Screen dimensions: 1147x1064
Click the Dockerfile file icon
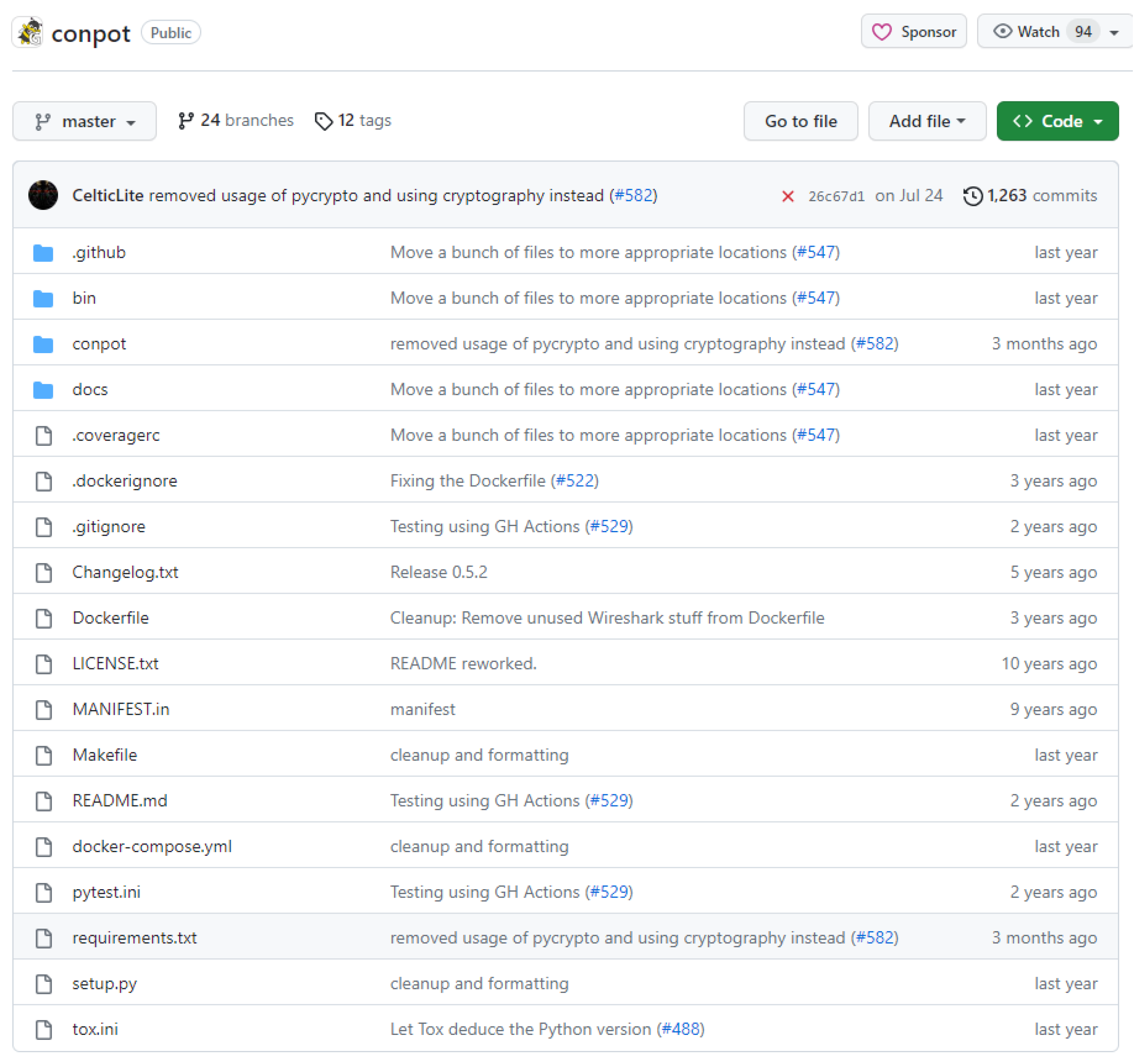click(x=44, y=618)
